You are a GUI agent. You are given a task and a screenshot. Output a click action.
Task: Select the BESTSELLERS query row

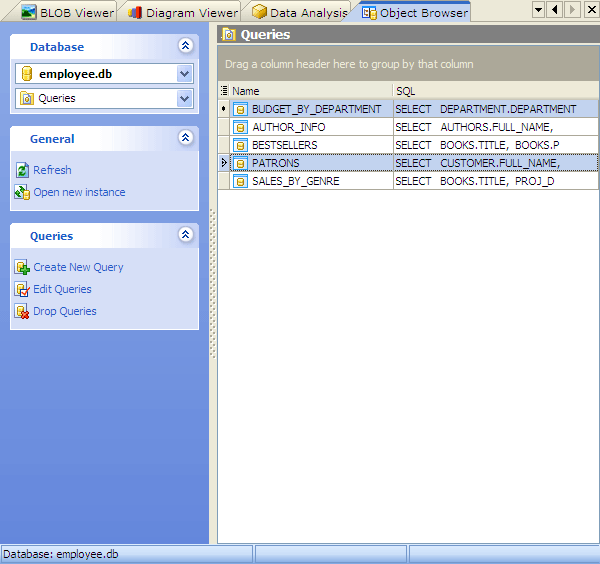tap(408, 145)
